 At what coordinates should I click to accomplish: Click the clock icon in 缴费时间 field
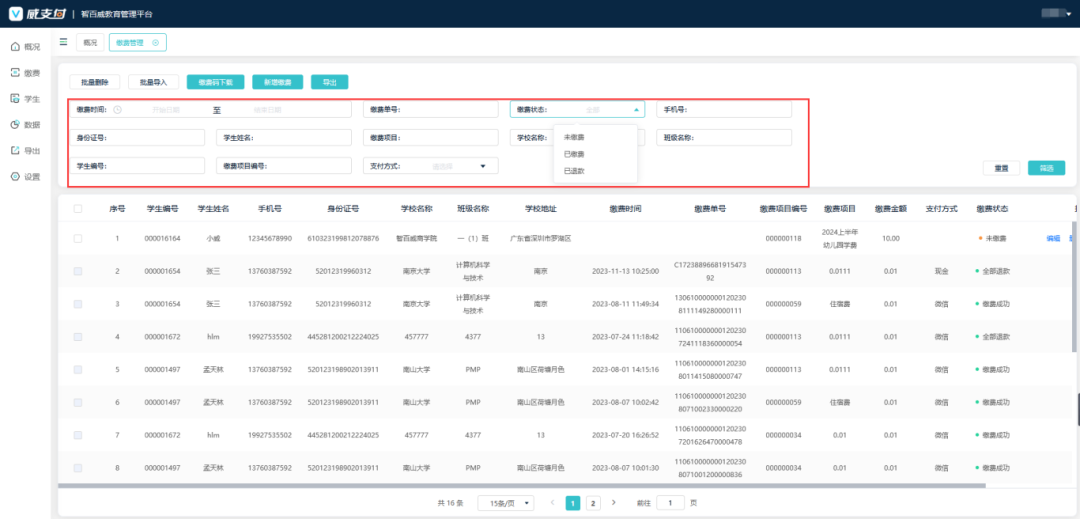(118, 110)
